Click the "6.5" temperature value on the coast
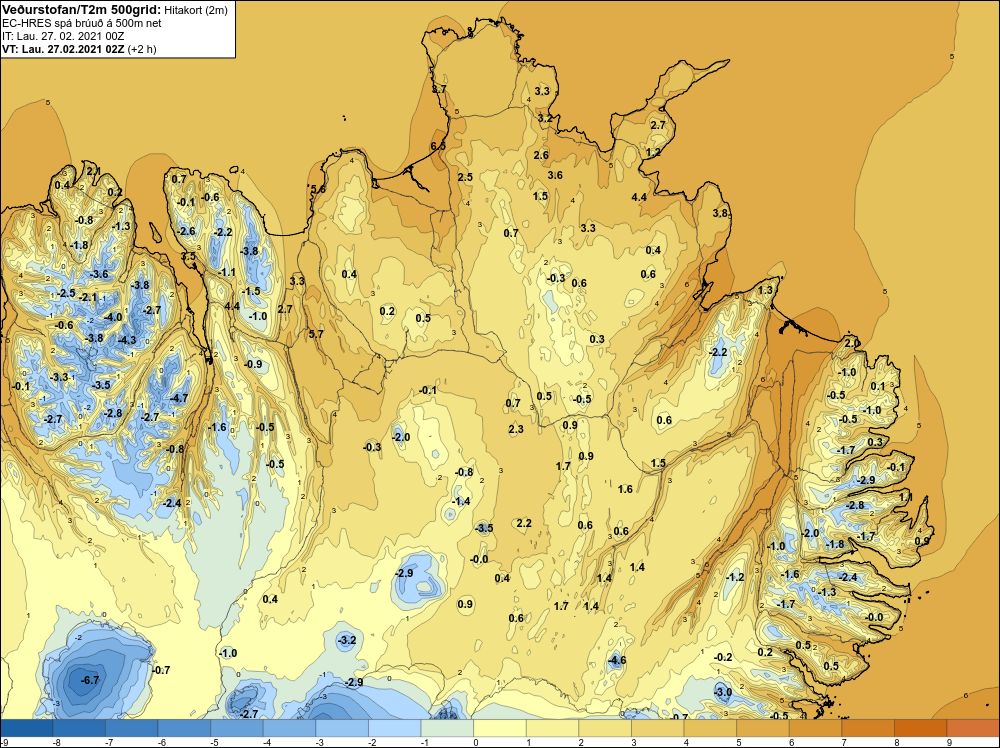 tap(438, 146)
